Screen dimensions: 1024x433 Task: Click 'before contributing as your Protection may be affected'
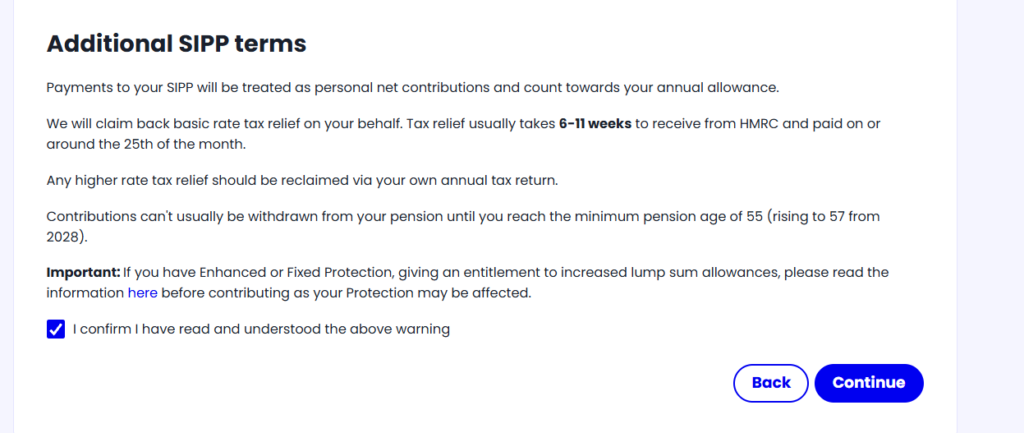[x=346, y=293]
